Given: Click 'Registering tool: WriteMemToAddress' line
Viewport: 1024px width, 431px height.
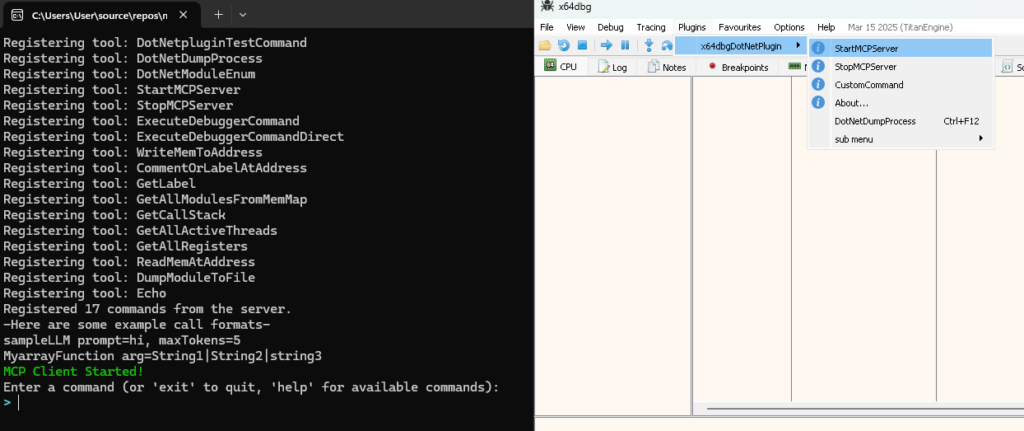Looking at the screenshot, I should 133,152.
